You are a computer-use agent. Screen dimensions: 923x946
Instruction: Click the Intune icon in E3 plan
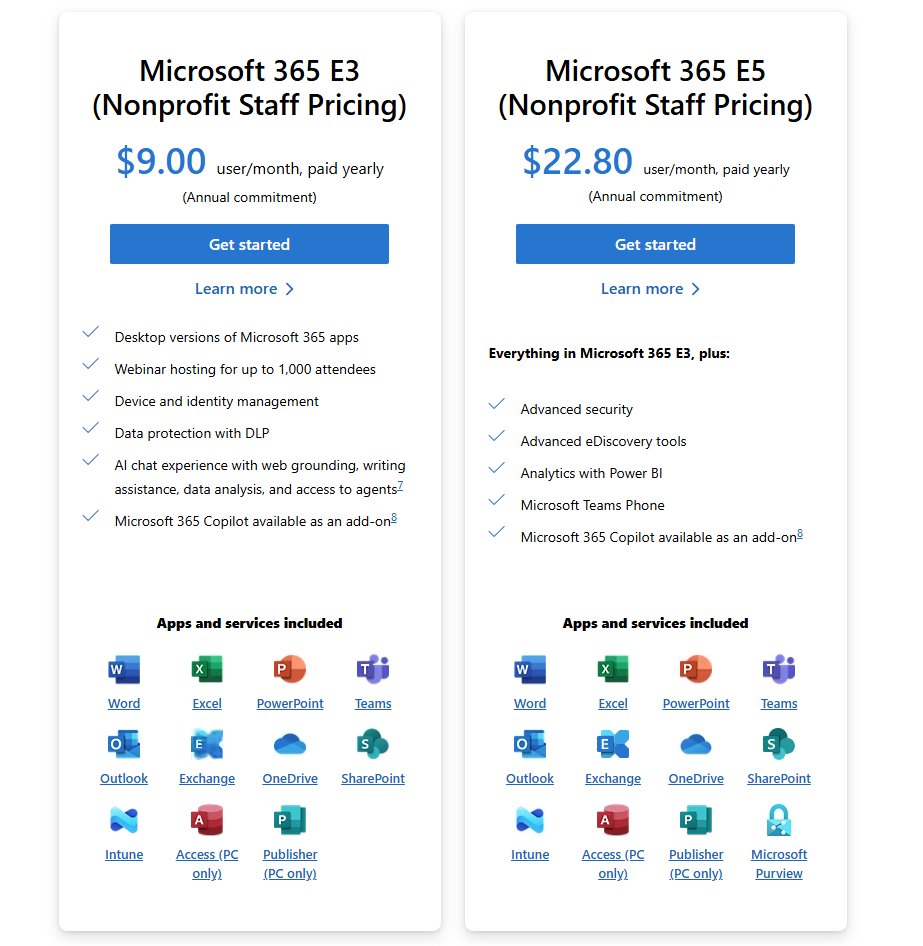[124, 821]
